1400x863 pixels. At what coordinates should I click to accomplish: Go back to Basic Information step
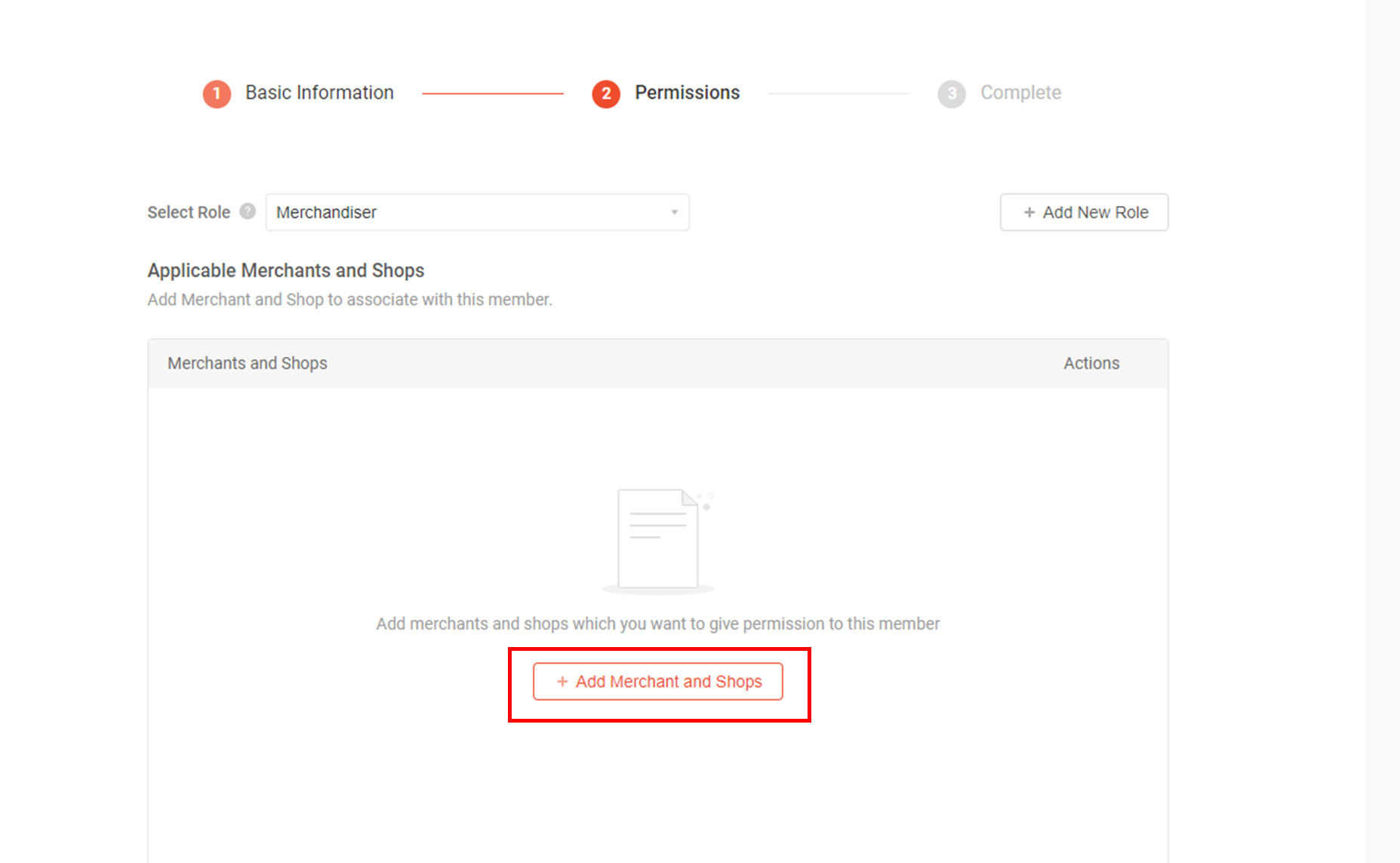coord(319,93)
